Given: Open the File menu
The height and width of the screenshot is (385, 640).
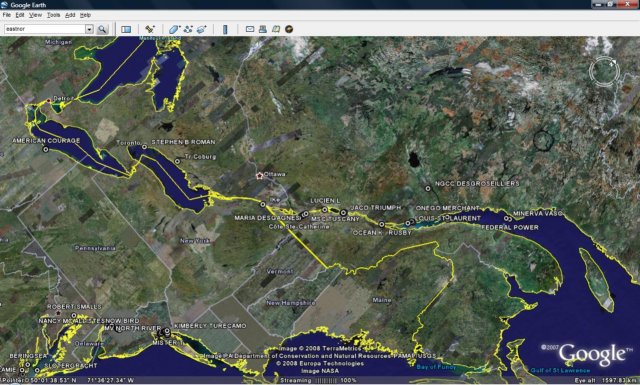Looking at the screenshot, I should tap(7, 15).
